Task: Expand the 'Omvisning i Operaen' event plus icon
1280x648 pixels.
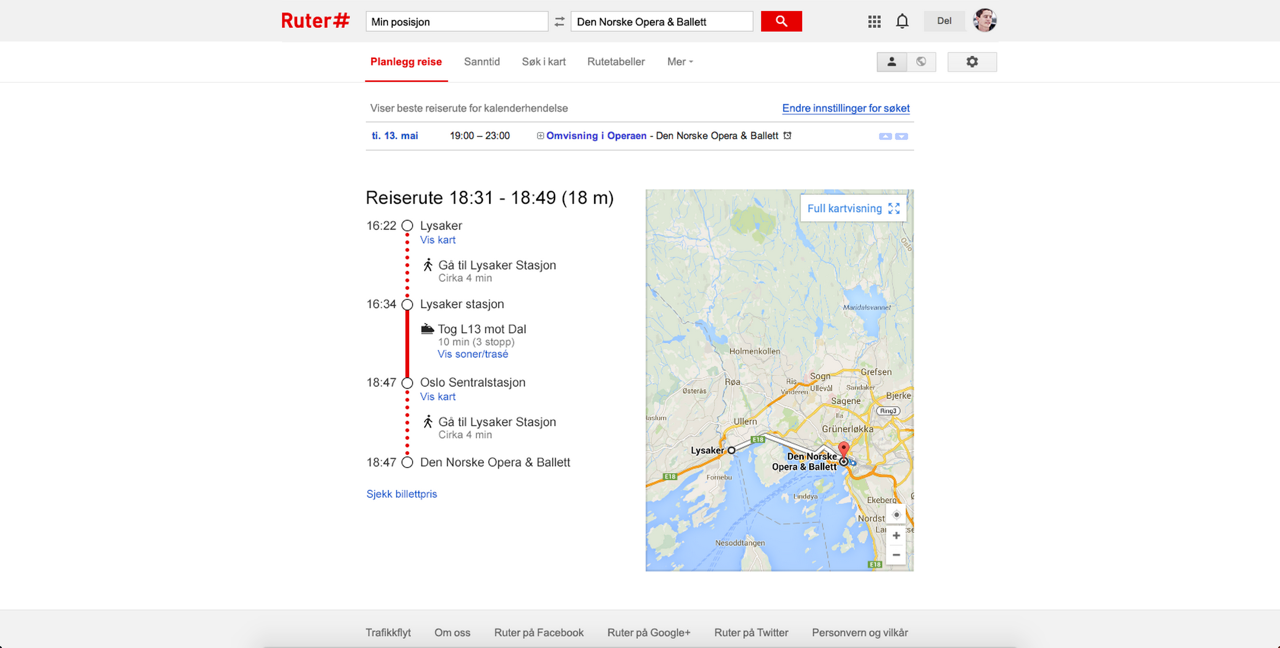Action: point(540,136)
